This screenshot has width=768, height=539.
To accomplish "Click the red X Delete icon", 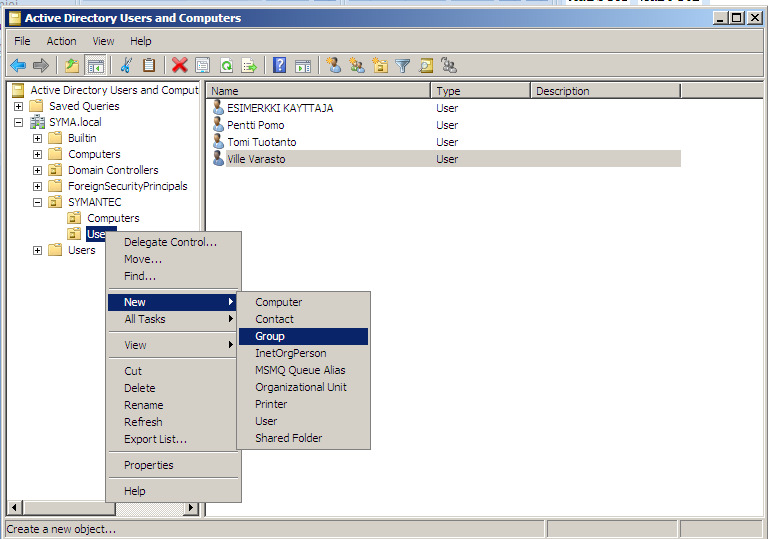I will click(x=179, y=65).
